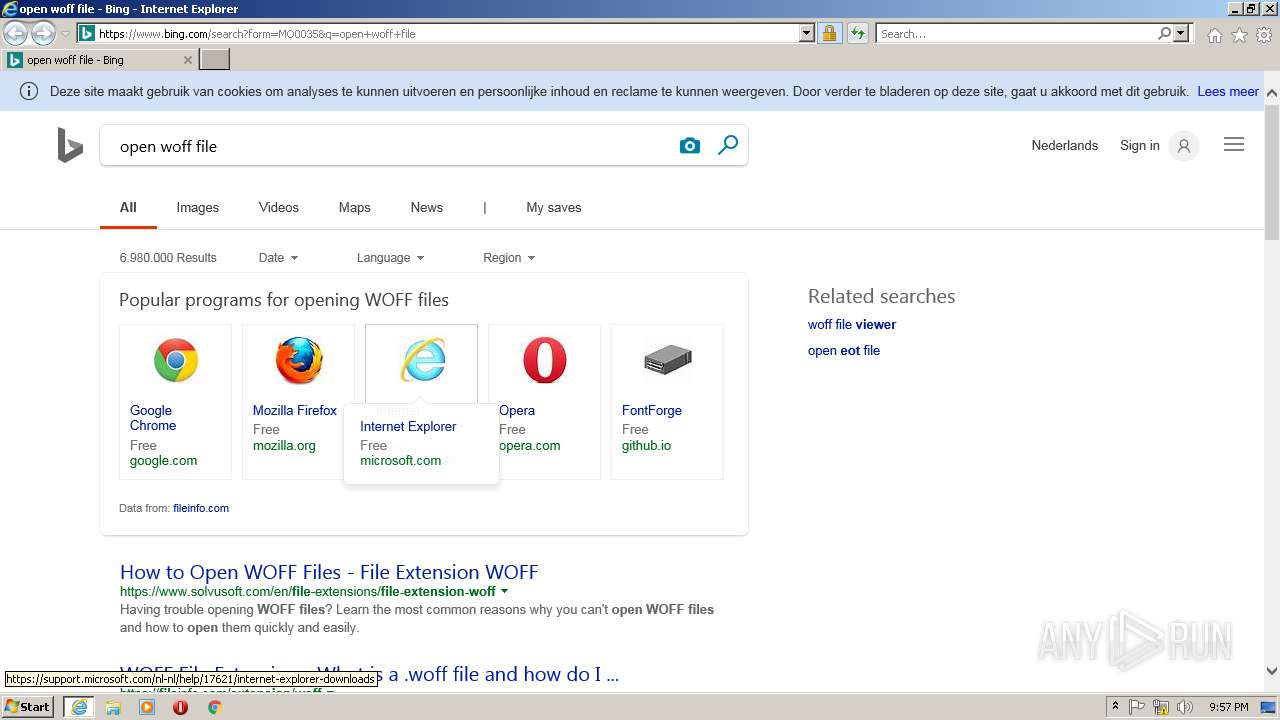Click the user avatar next to Sign in
The image size is (1280, 720).
point(1184,146)
